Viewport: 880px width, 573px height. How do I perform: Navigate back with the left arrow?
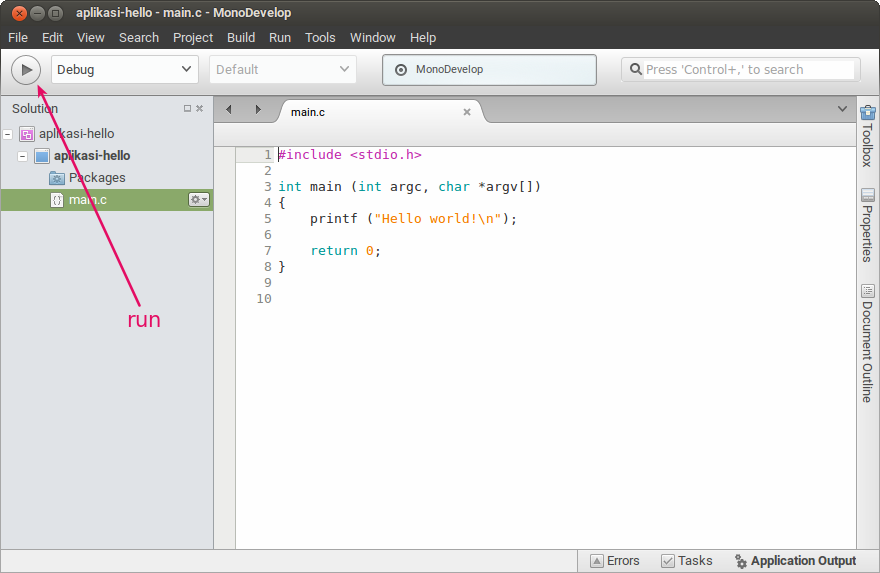click(228, 109)
